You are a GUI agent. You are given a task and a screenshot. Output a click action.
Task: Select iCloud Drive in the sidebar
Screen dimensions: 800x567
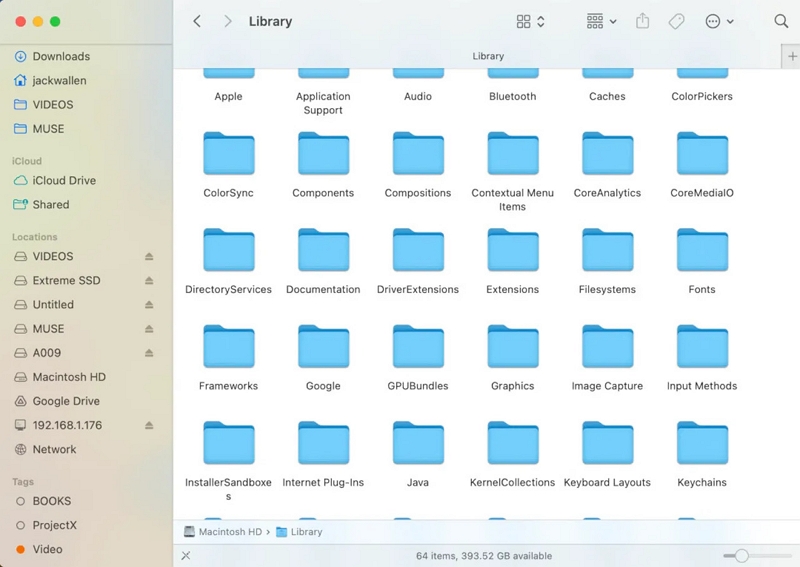coord(64,181)
